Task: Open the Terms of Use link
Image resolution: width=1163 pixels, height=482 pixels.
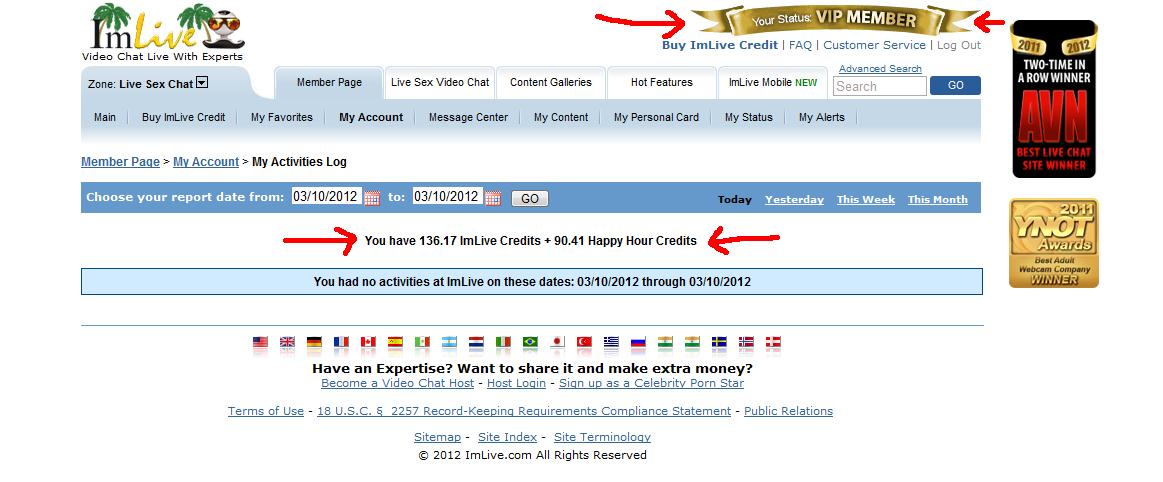Action: tap(266, 411)
